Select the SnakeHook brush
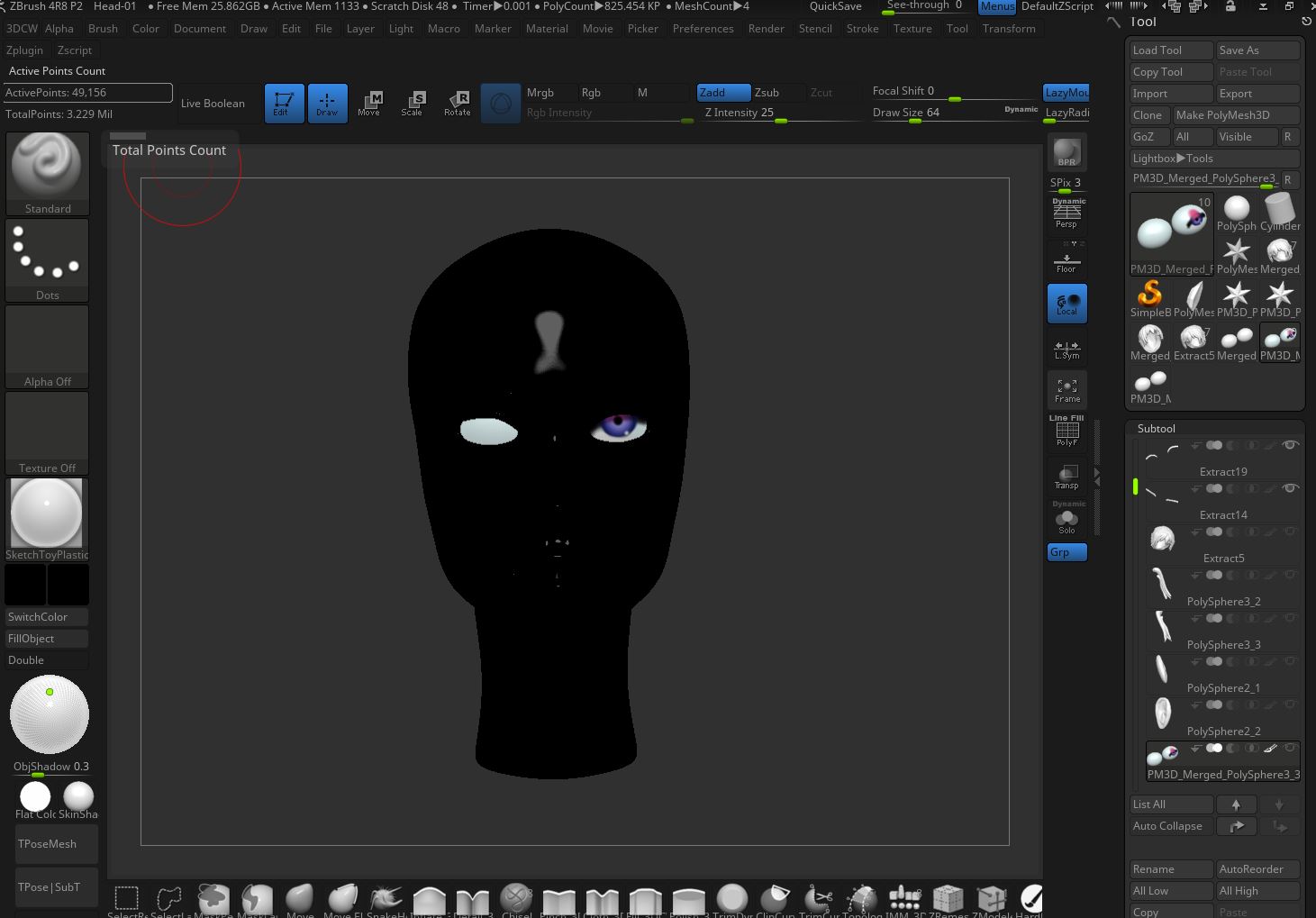 pyautogui.click(x=386, y=900)
